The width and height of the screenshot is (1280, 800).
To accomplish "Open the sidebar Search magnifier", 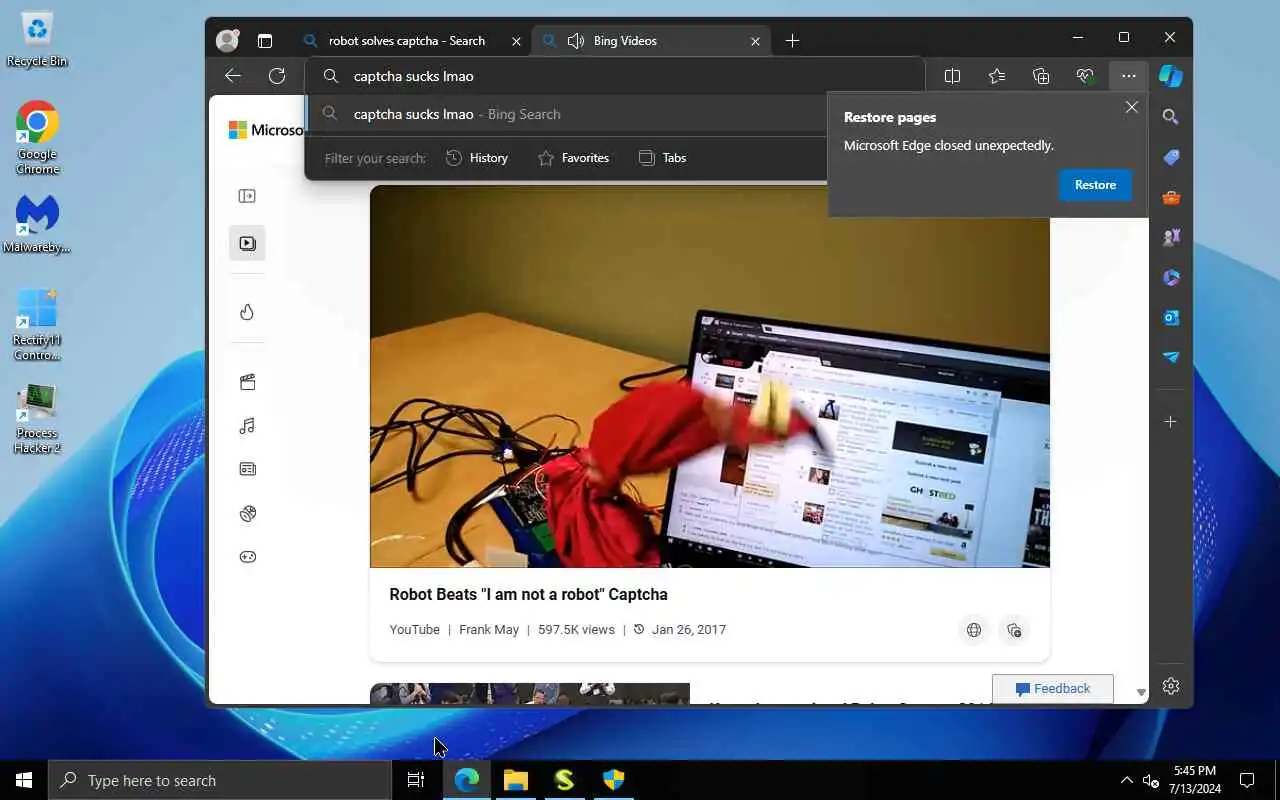I will tap(1171, 117).
